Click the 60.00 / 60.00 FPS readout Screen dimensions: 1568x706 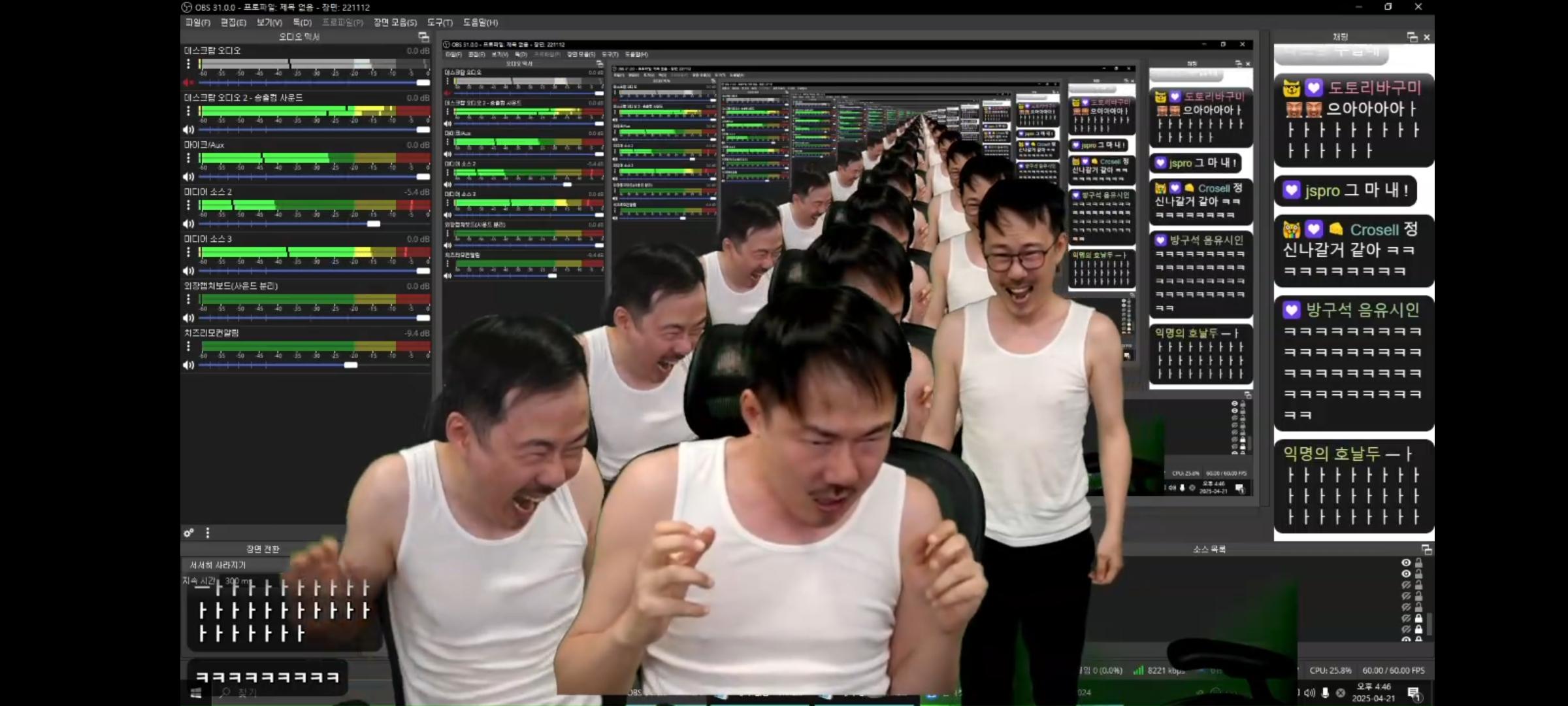1394,670
